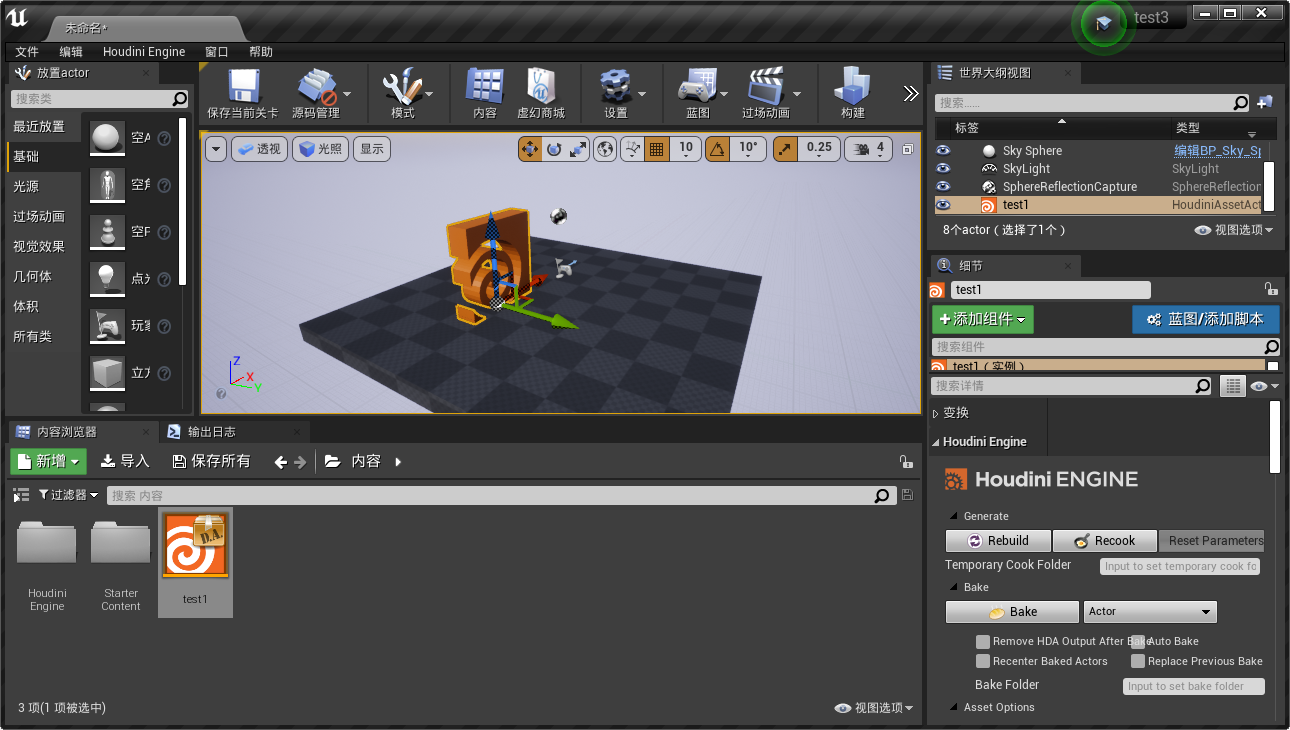Collapse the Houdini Engine section

pos(936,442)
